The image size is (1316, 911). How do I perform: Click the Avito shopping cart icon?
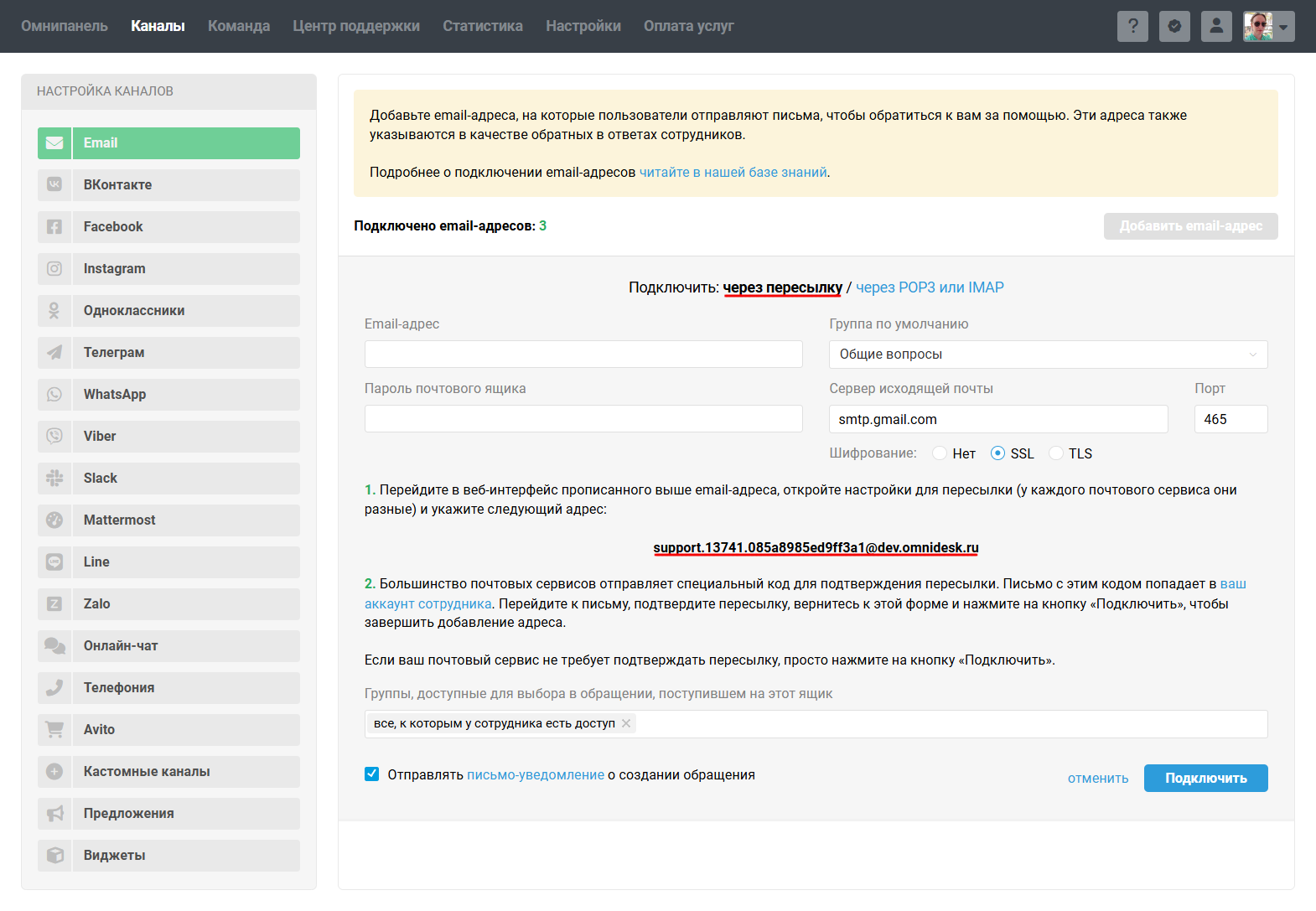tap(54, 729)
